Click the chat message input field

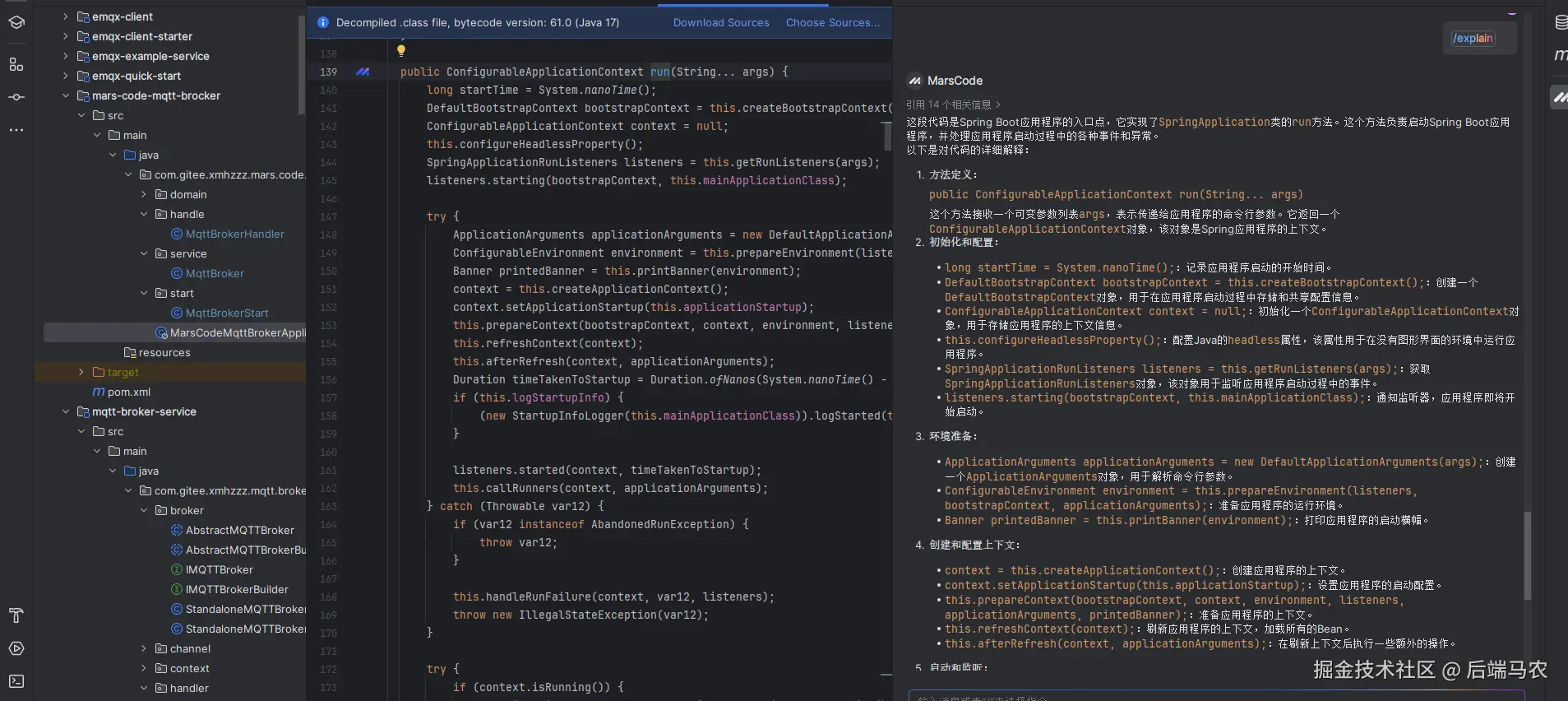1216,696
